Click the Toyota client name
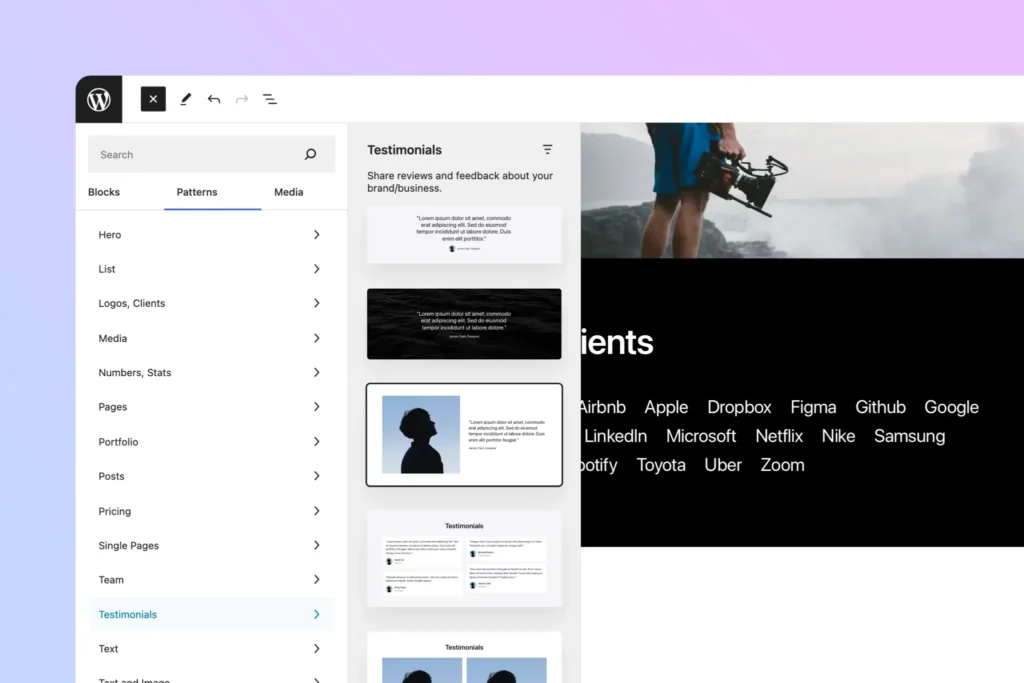 click(x=661, y=465)
